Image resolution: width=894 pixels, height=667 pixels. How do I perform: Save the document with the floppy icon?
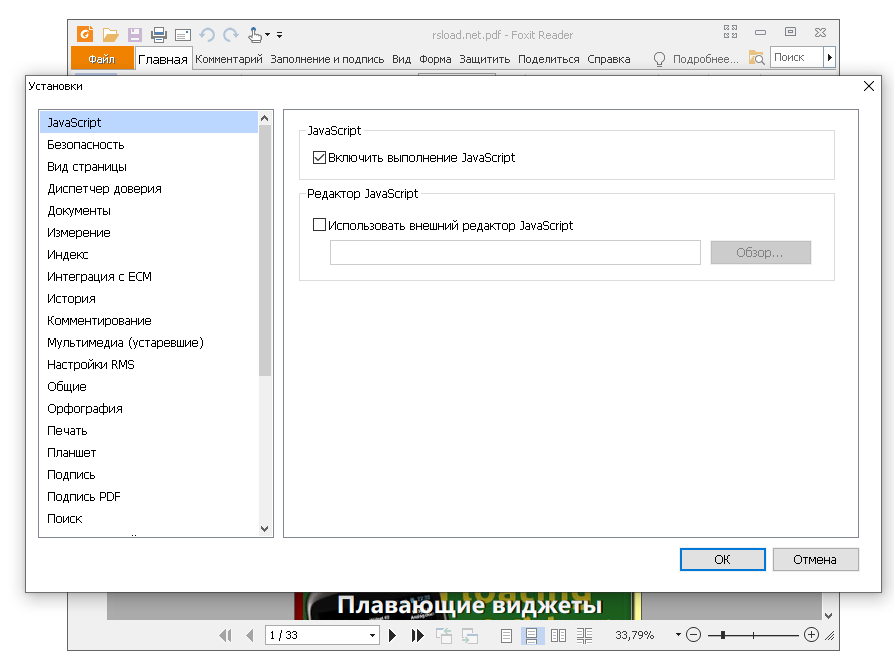pos(135,35)
